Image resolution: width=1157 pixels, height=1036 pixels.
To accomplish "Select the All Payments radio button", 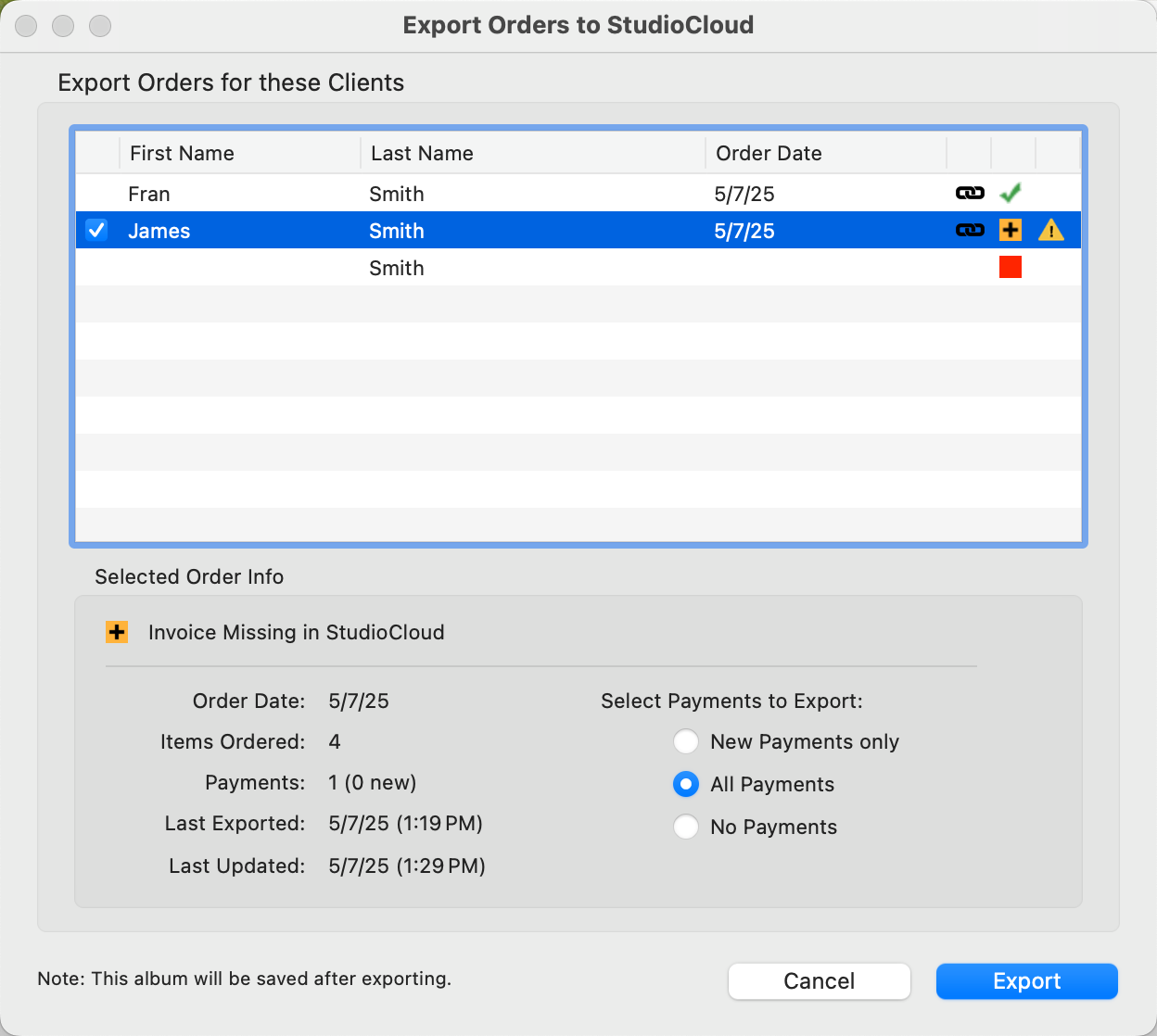I will coord(686,784).
